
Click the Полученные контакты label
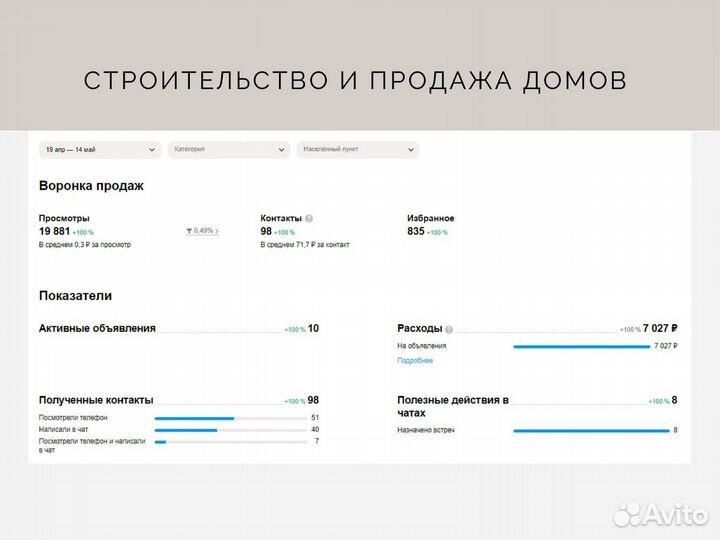96,400
